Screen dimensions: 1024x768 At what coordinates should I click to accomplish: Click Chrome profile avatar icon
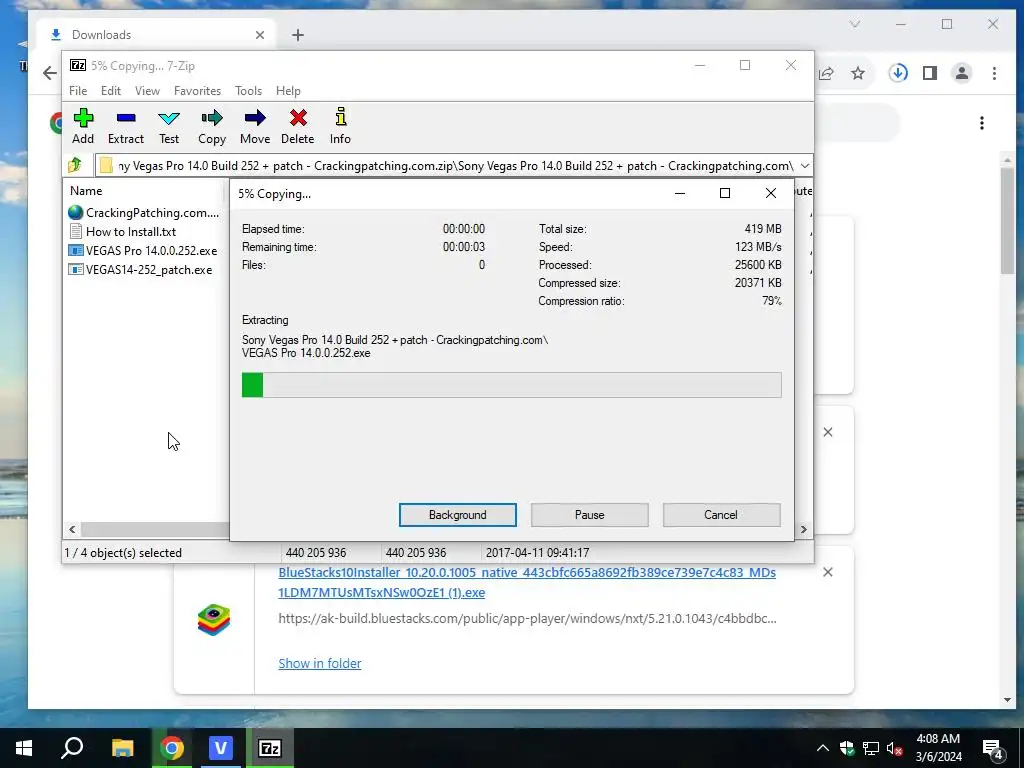(961, 73)
